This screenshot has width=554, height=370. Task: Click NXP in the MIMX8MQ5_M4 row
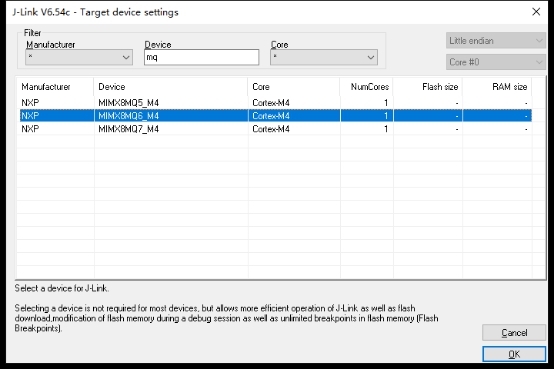tap(30, 103)
